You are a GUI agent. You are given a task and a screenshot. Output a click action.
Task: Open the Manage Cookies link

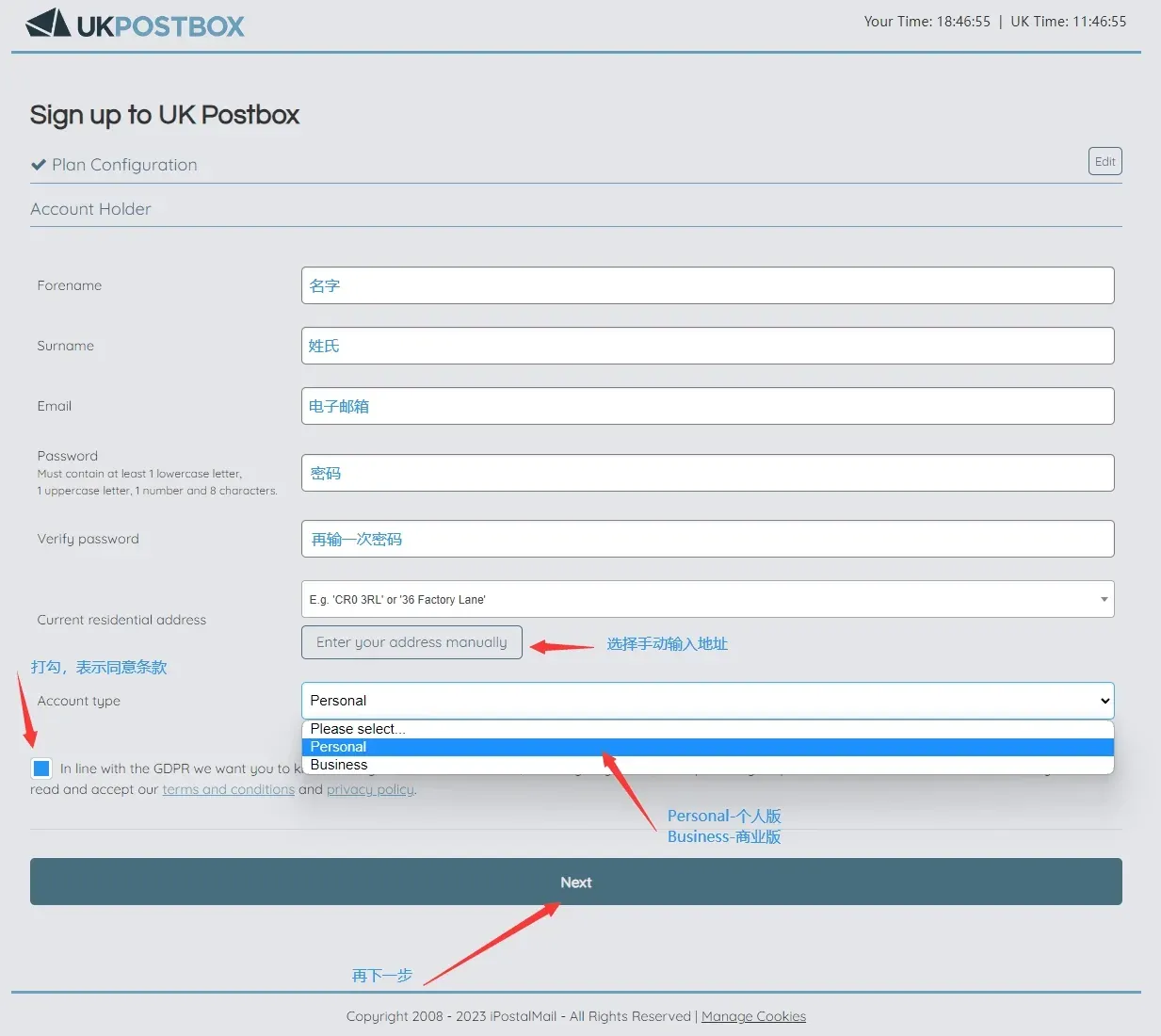pyautogui.click(x=753, y=1016)
